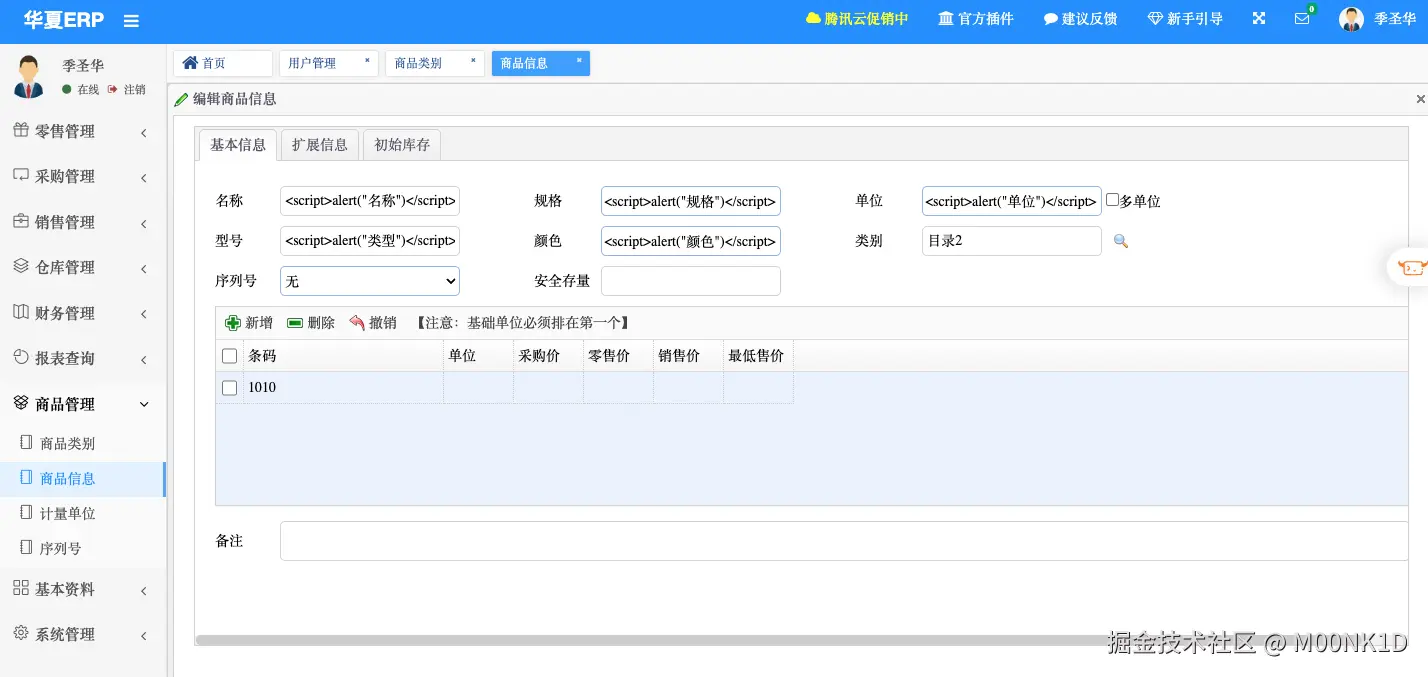
Task: Check the barcode 1010 row checkbox
Action: pos(229,387)
